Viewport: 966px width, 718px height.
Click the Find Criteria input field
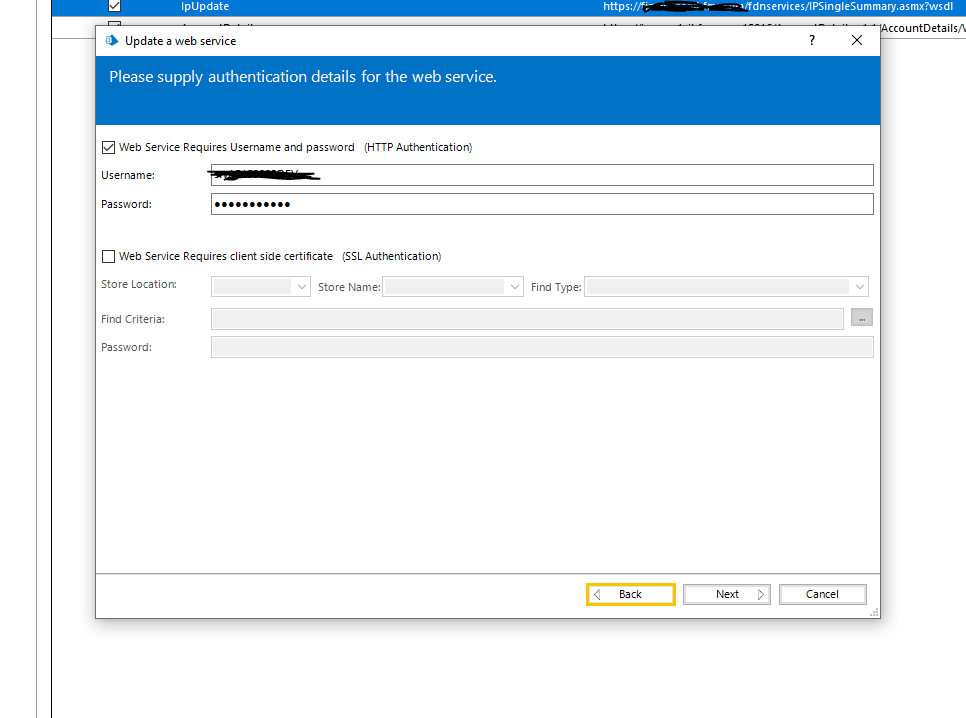[x=527, y=319]
